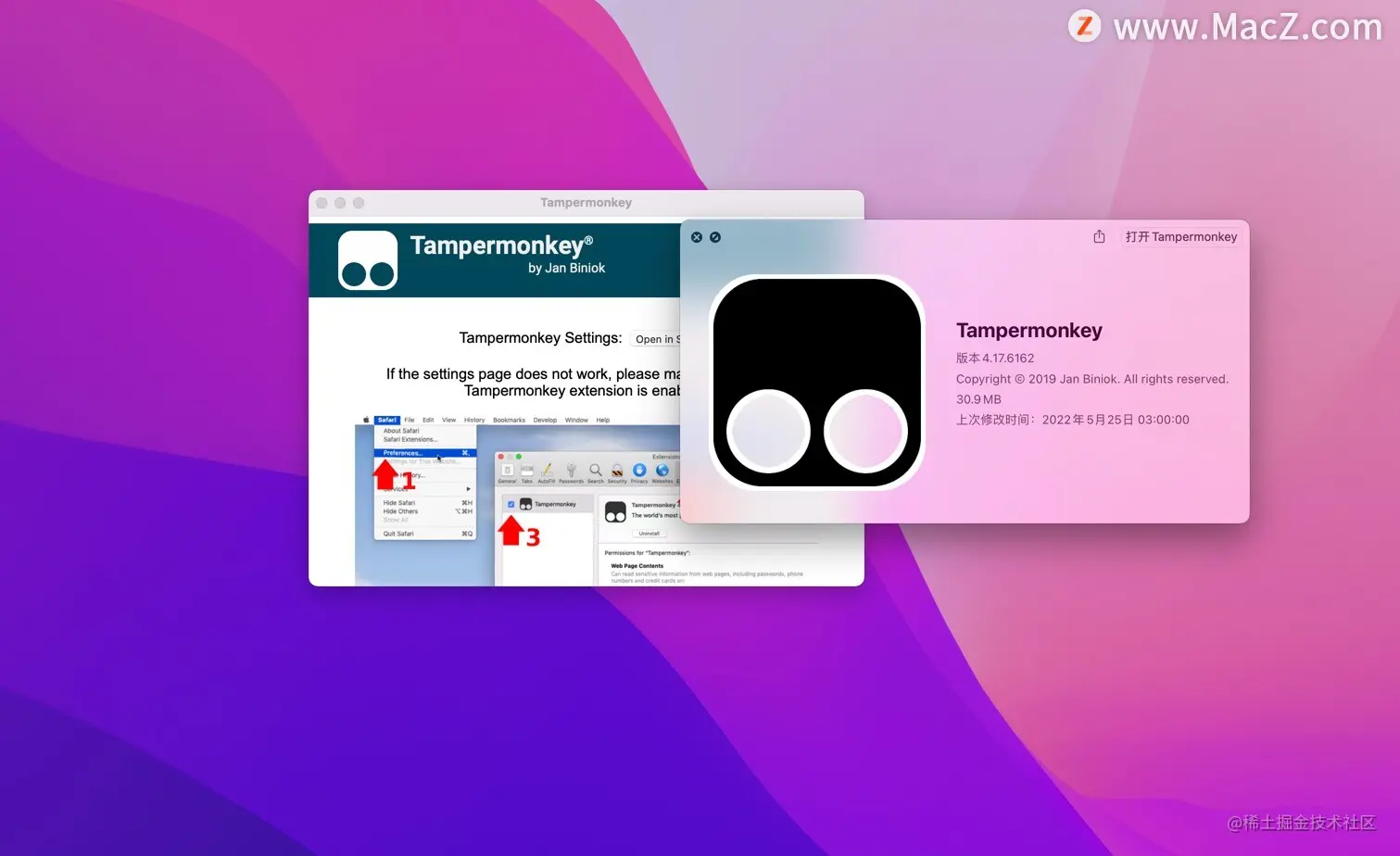This screenshot has width=1400, height=856.
Task: Close the Tampermonkey window using the leftmost title bar button
Action: [322, 203]
